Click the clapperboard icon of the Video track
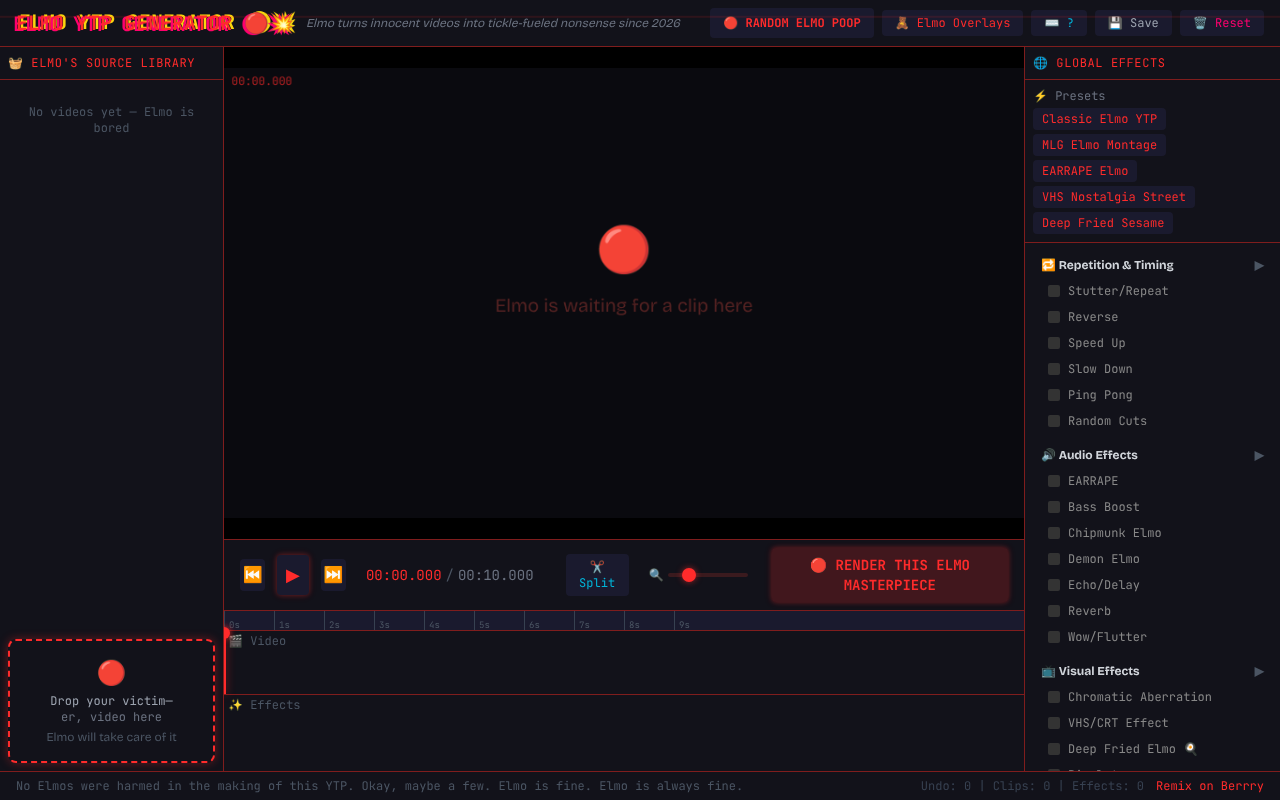Viewport: 1280px width, 800px height. (x=236, y=641)
